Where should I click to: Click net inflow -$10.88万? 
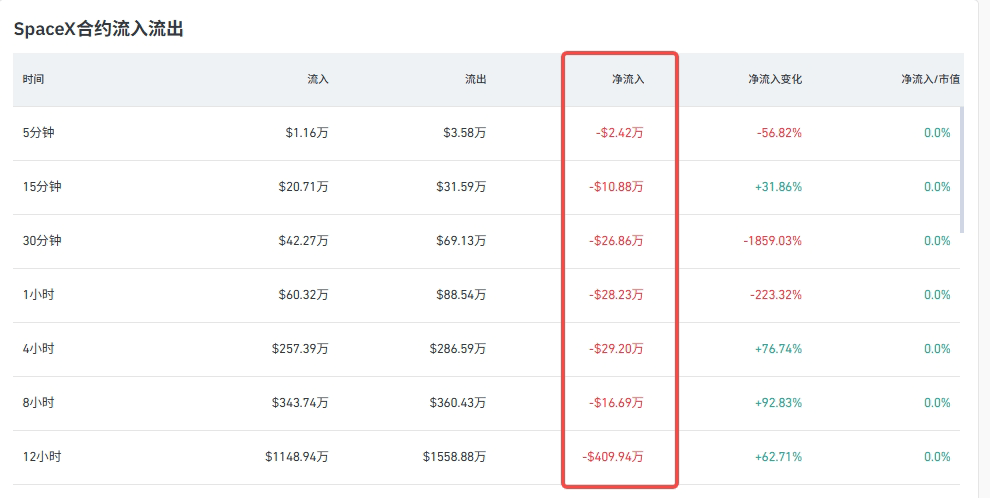[616, 187]
